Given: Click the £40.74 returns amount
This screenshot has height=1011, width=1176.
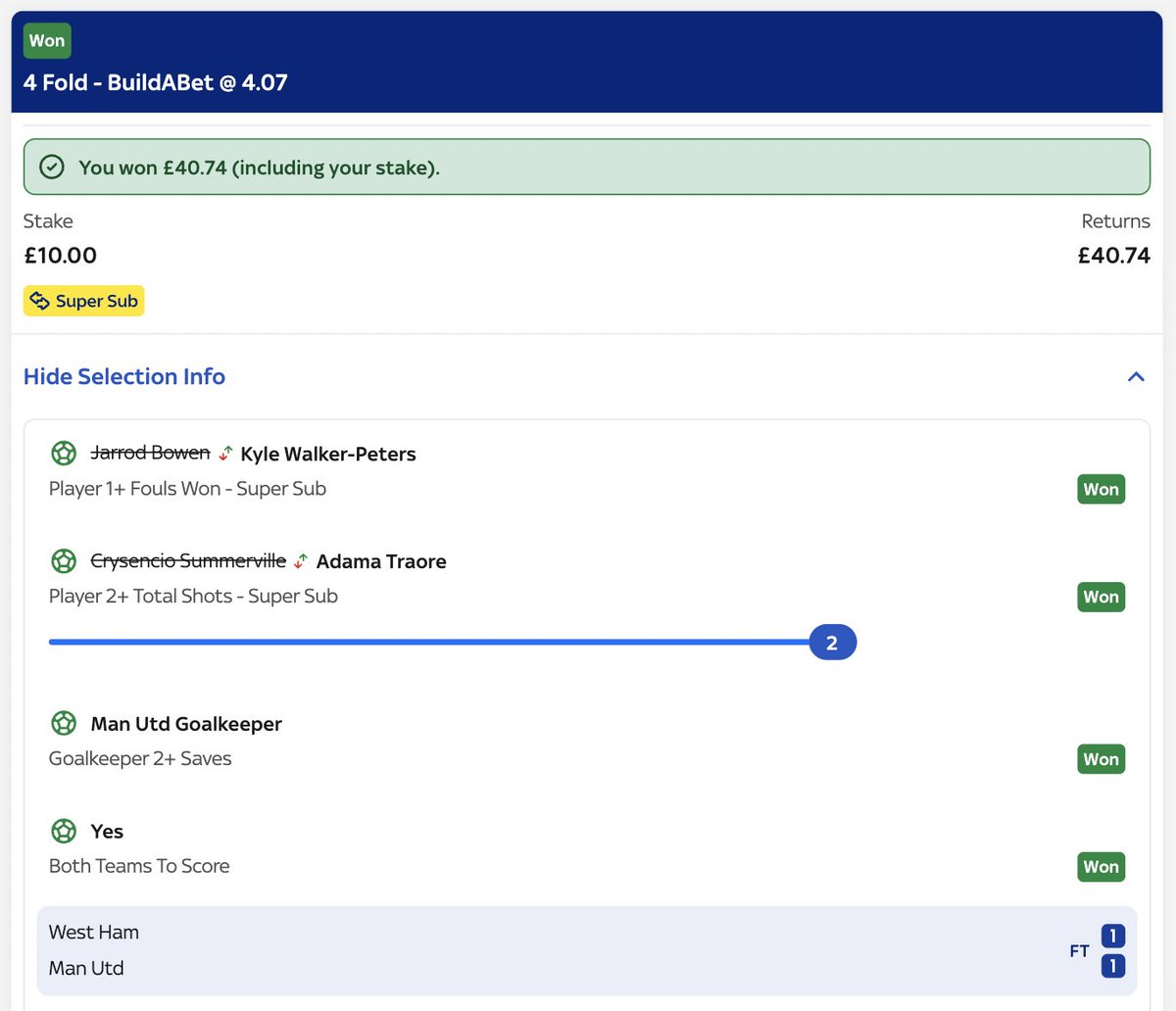Looking at the screenshot, I should [x=1113, y=256].
